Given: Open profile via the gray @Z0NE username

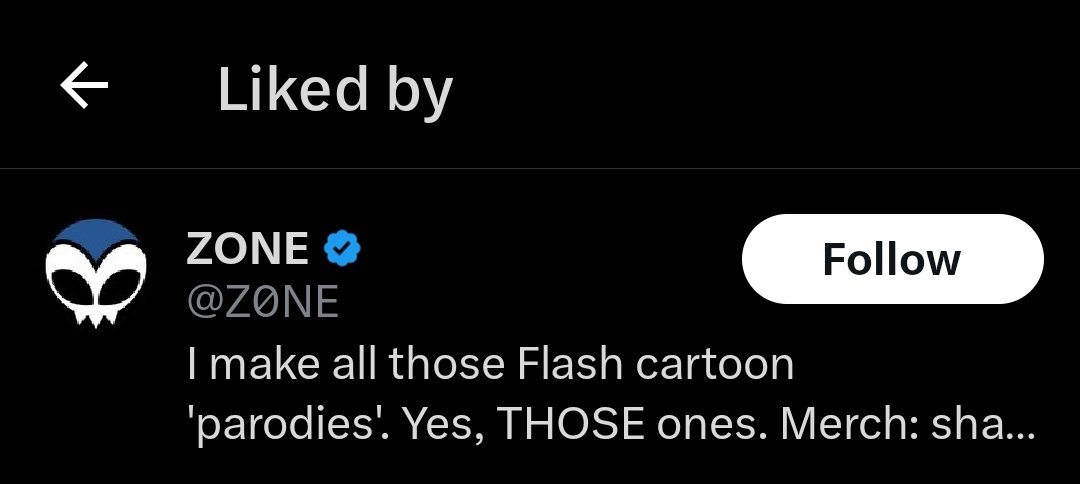Looking at the screenshot, I should click(262, 302).
